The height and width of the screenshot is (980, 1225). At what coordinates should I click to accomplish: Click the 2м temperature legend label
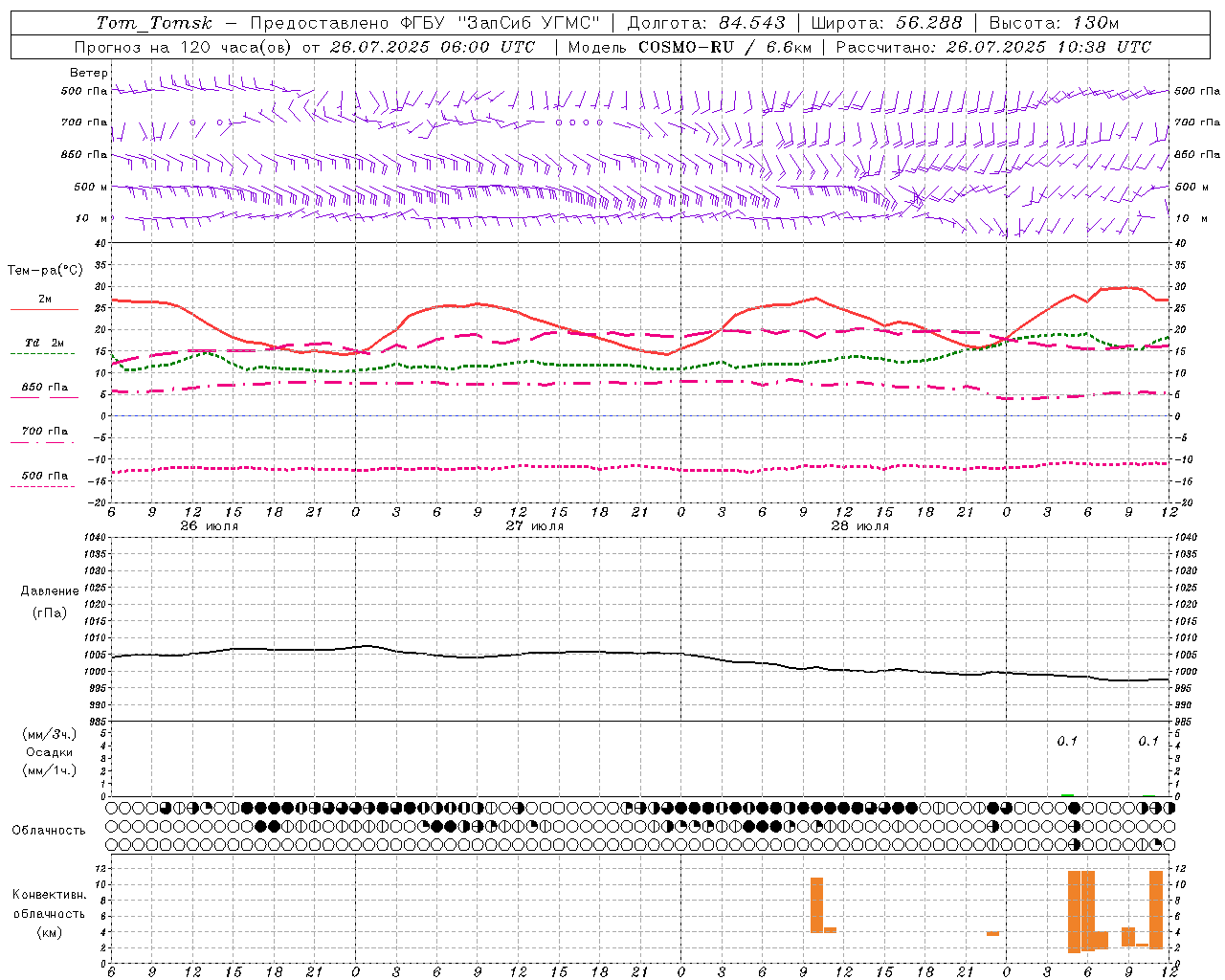[x=45, y=299]
